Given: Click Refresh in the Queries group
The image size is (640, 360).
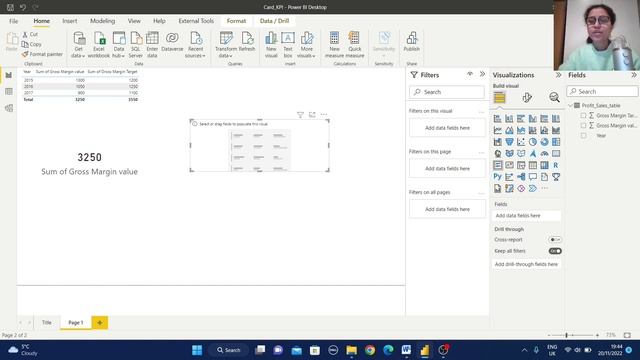Looking at the screenshot, I should 247,42.
